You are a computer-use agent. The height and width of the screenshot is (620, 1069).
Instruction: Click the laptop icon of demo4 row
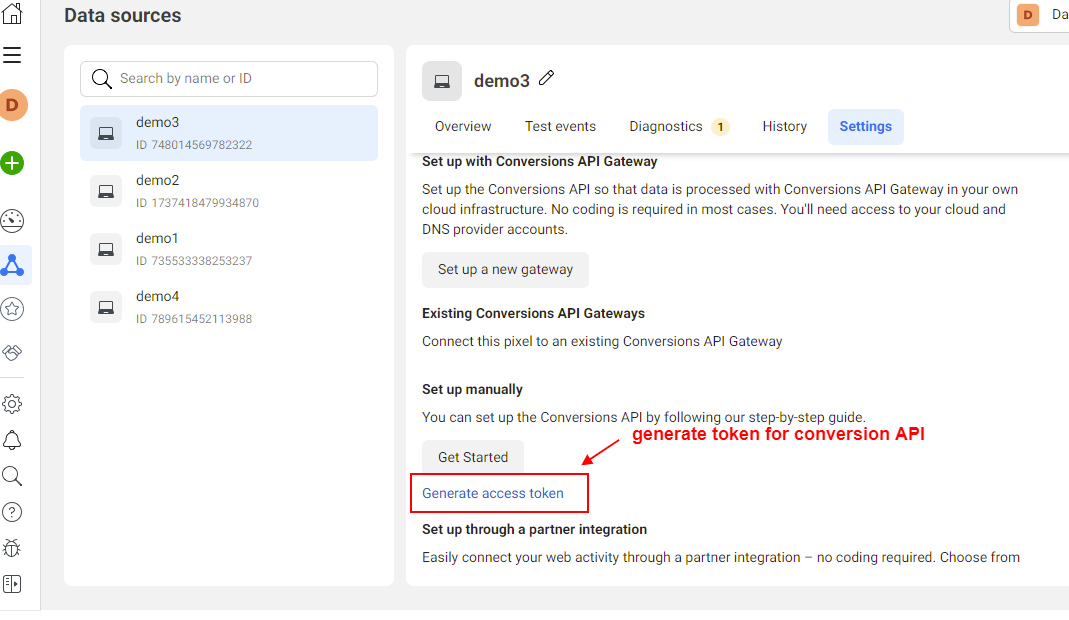pyautogui.click(x=106, y=307)
